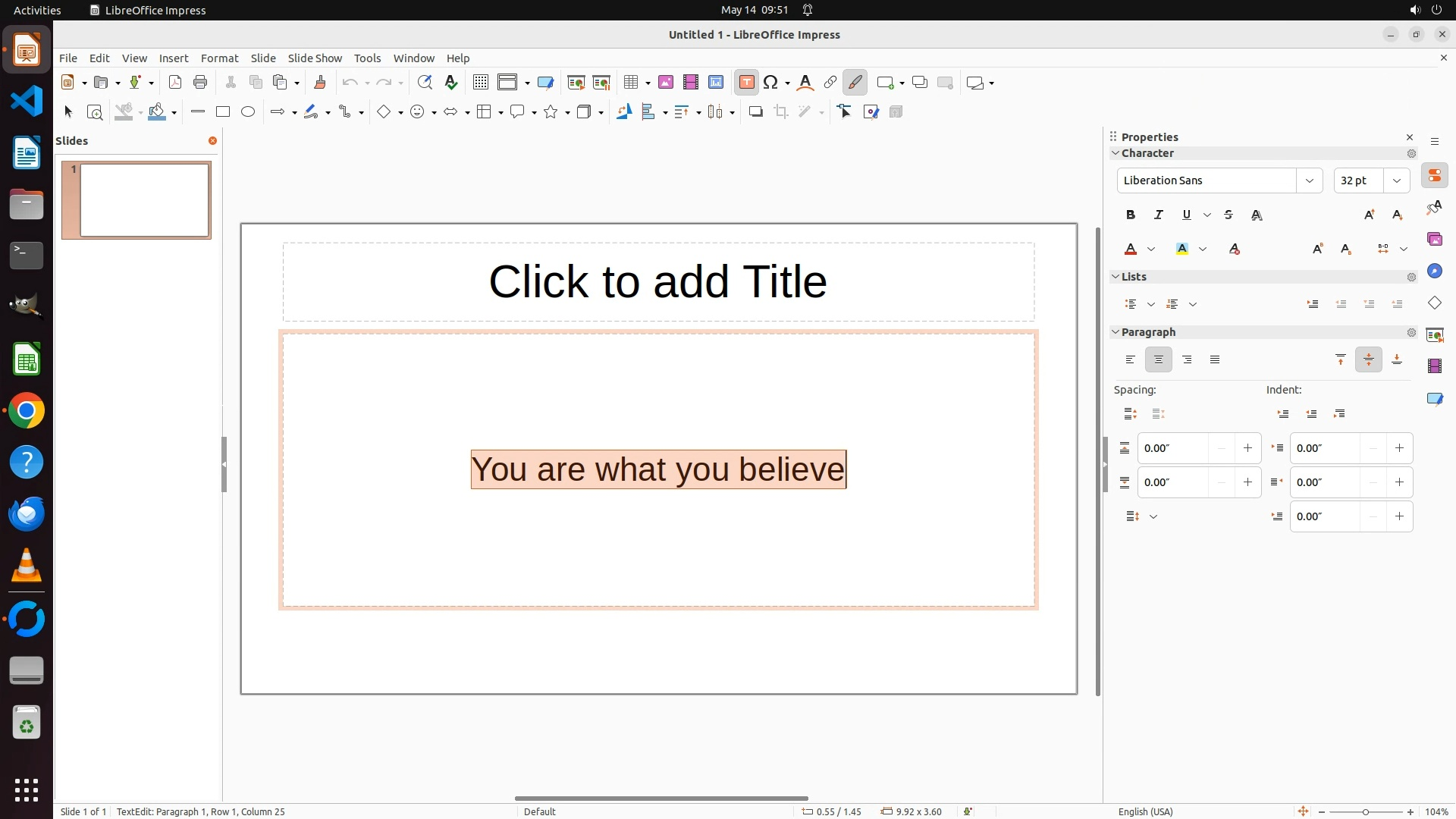The image size is (1456, 819).
Task: Click the Insert Special Character icon
Action: tap(771, 83)
